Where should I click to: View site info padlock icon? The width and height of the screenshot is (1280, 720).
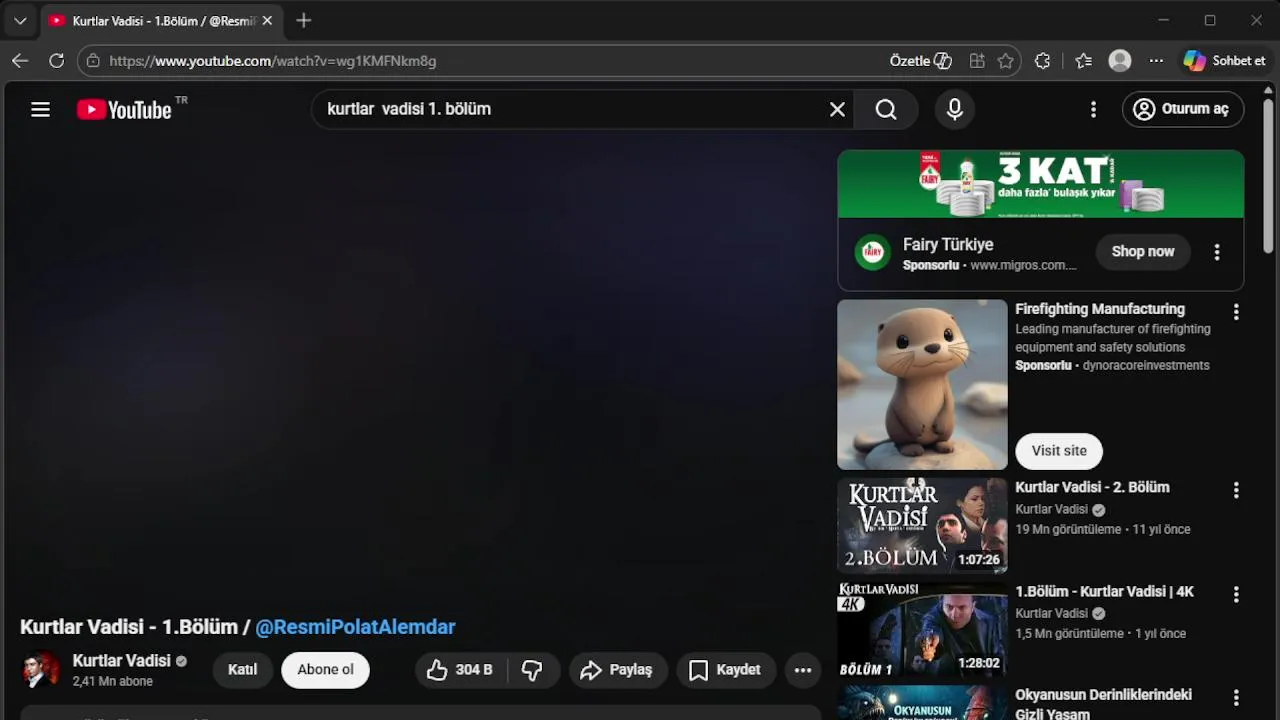93,61
